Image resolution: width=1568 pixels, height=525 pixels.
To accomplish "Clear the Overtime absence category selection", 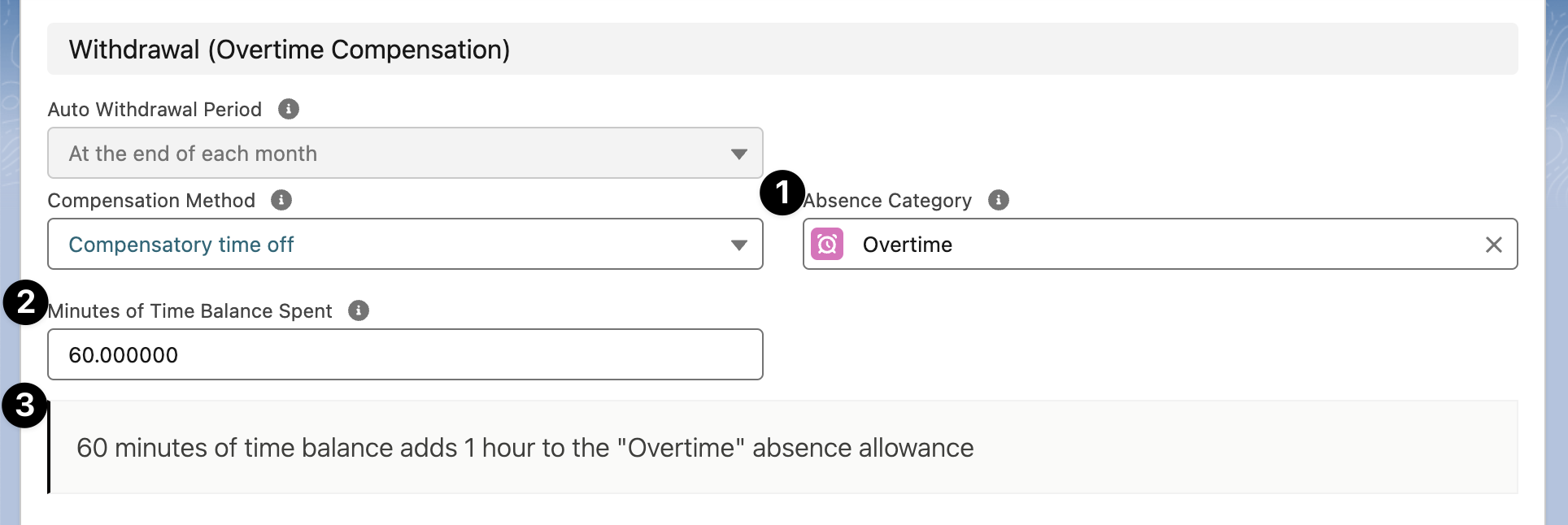I will point(1494,244).
